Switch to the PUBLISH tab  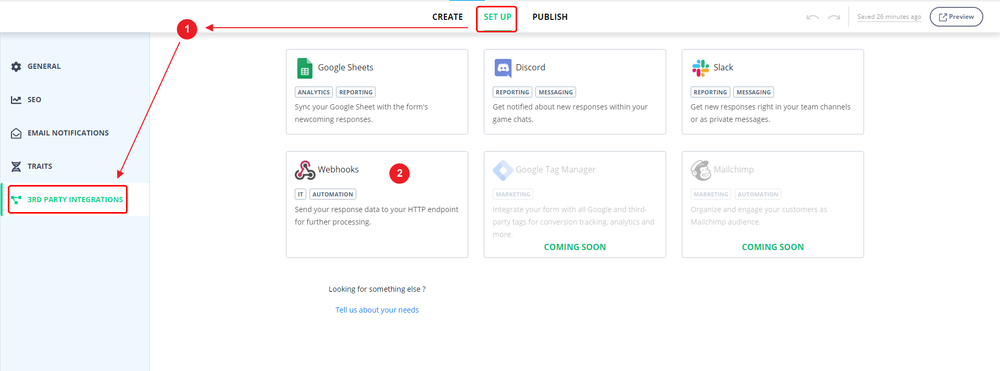(550, 17)
